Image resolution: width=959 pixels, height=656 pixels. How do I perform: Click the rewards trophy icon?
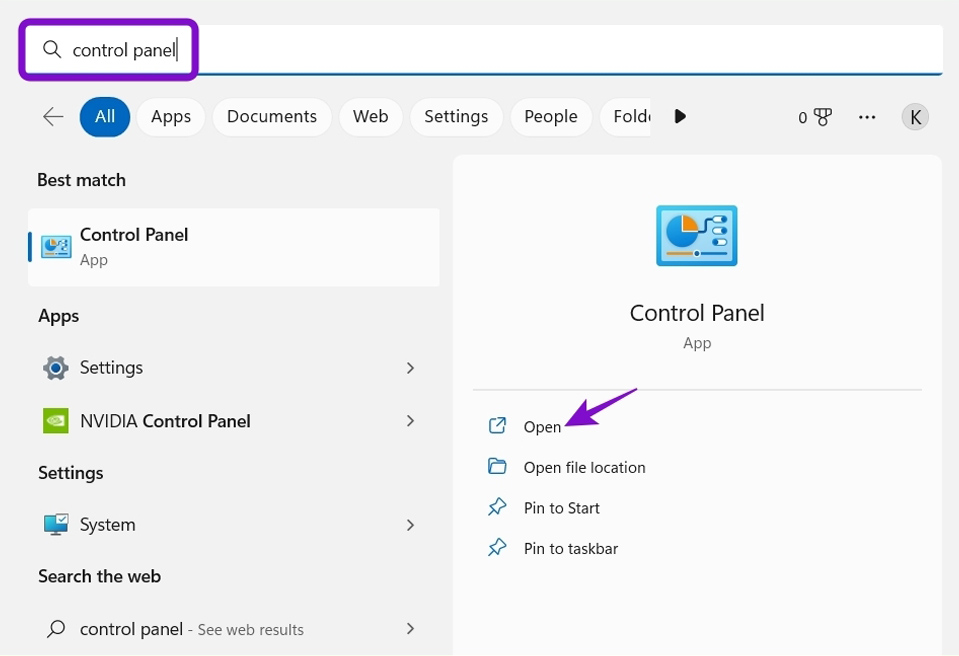pyautogui.click(x=823, y=117)
